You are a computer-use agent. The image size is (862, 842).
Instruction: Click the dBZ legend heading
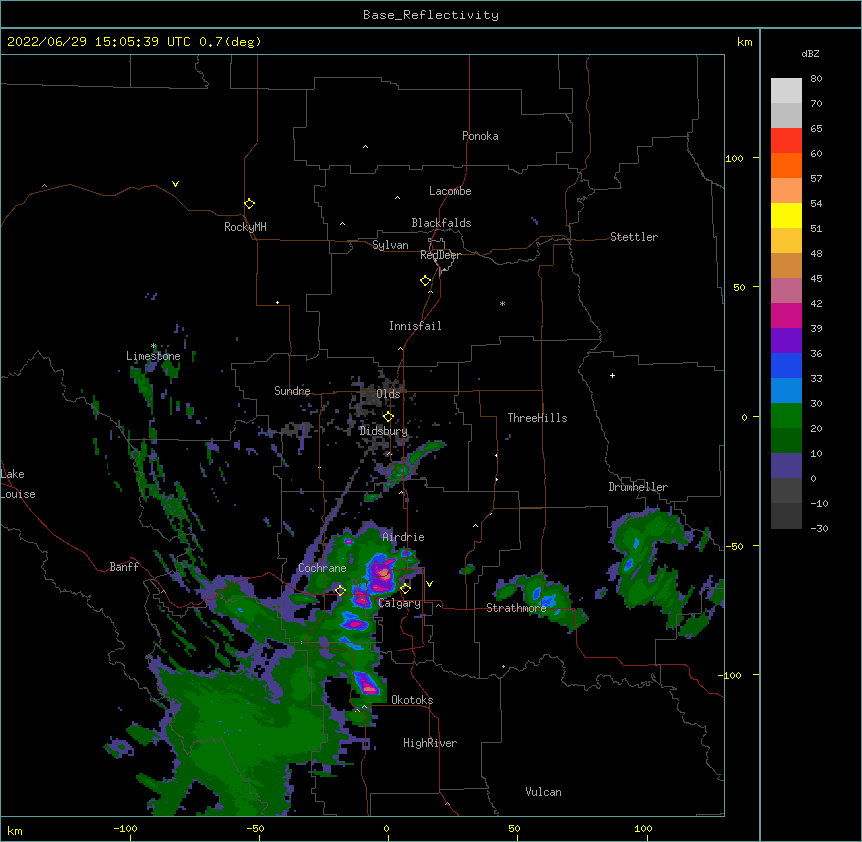810,53
